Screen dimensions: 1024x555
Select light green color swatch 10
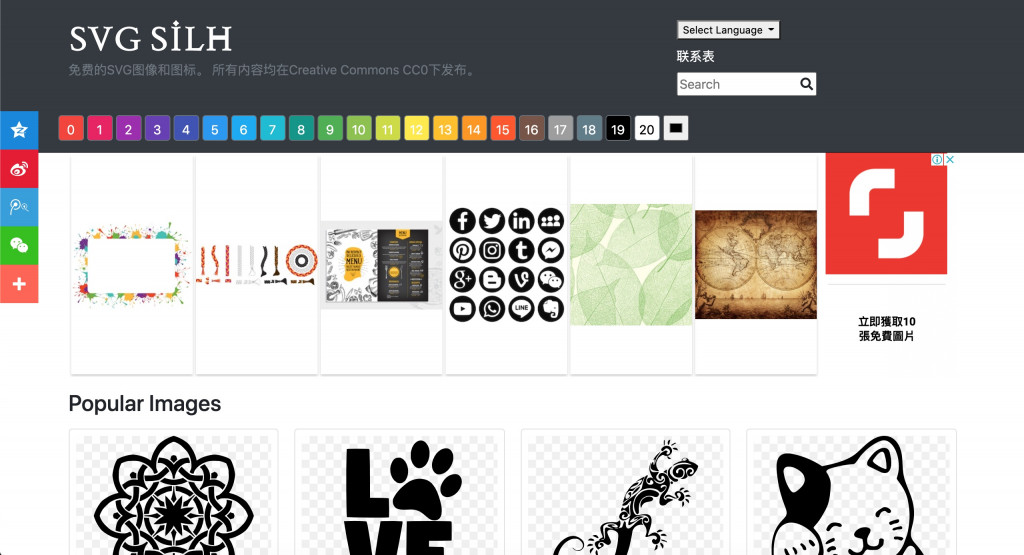(x=359, y=129)
